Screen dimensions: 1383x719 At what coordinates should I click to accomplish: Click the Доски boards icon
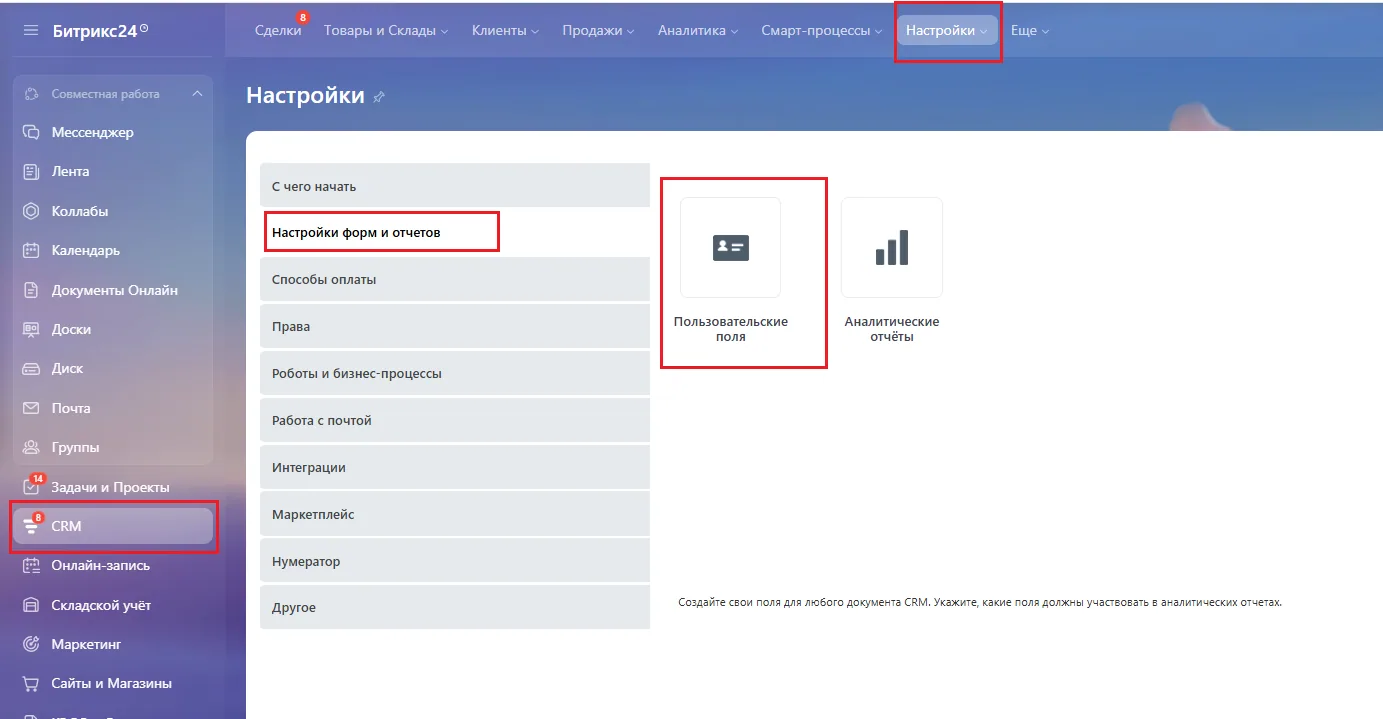click(31, 329)
